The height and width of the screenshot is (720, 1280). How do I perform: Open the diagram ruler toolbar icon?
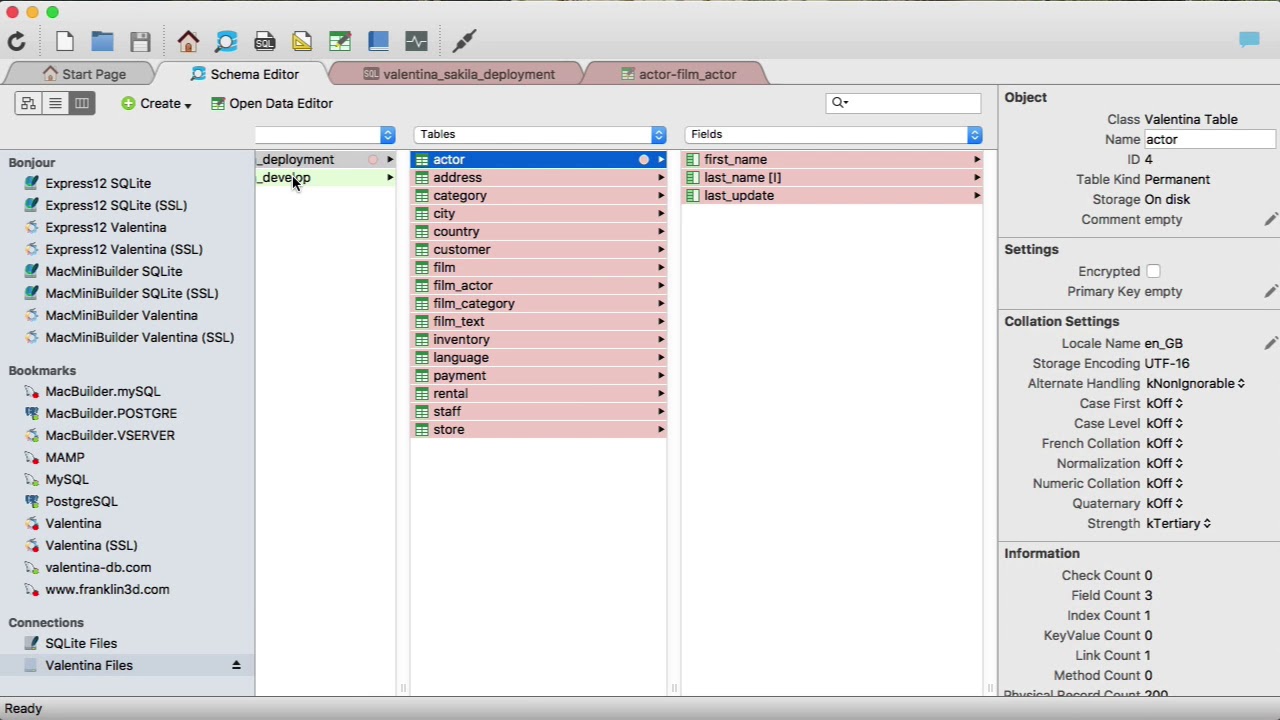[x=302, y=41]
